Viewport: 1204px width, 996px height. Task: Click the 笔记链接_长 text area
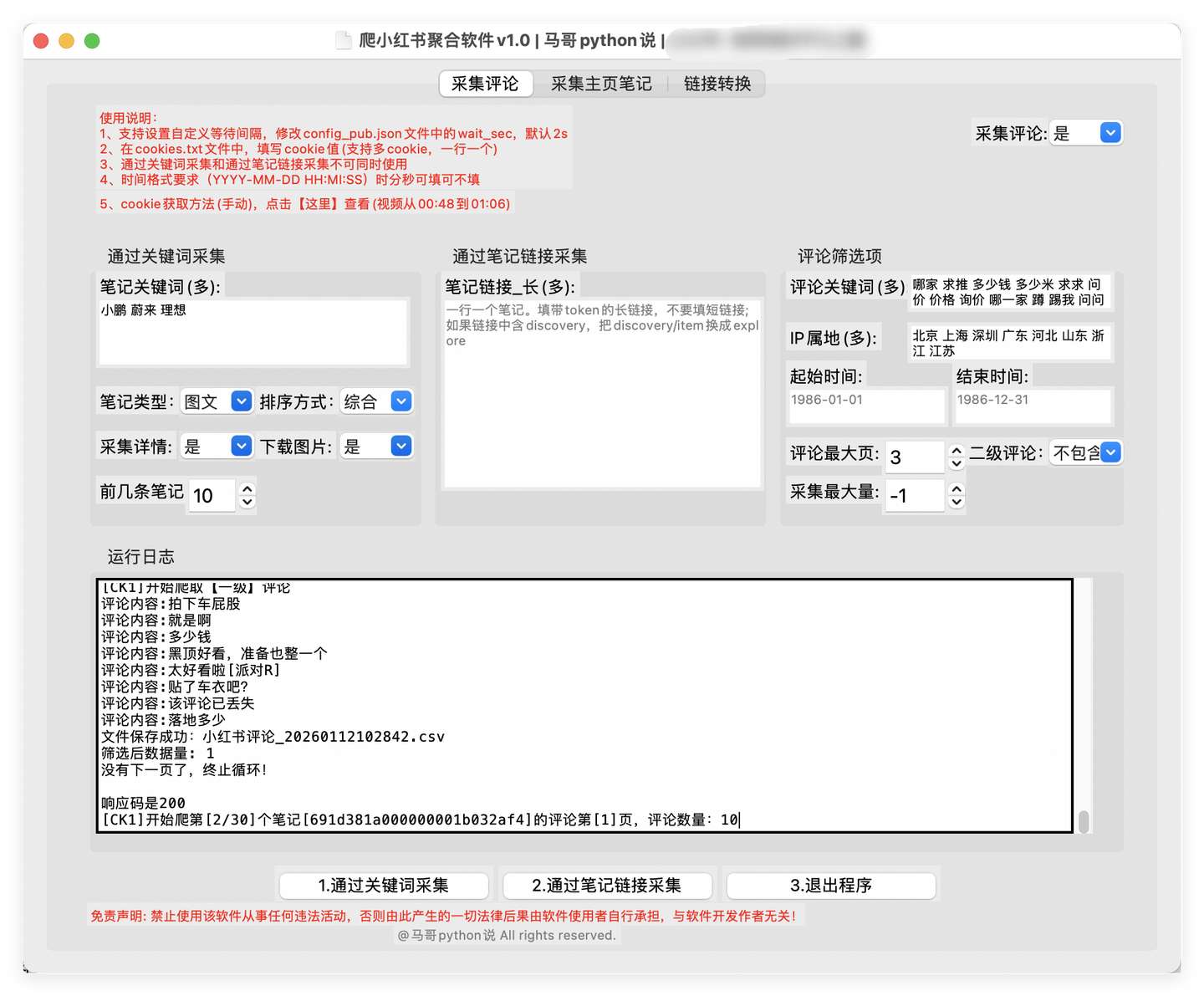pyautogui.click(x=601, y=393)
